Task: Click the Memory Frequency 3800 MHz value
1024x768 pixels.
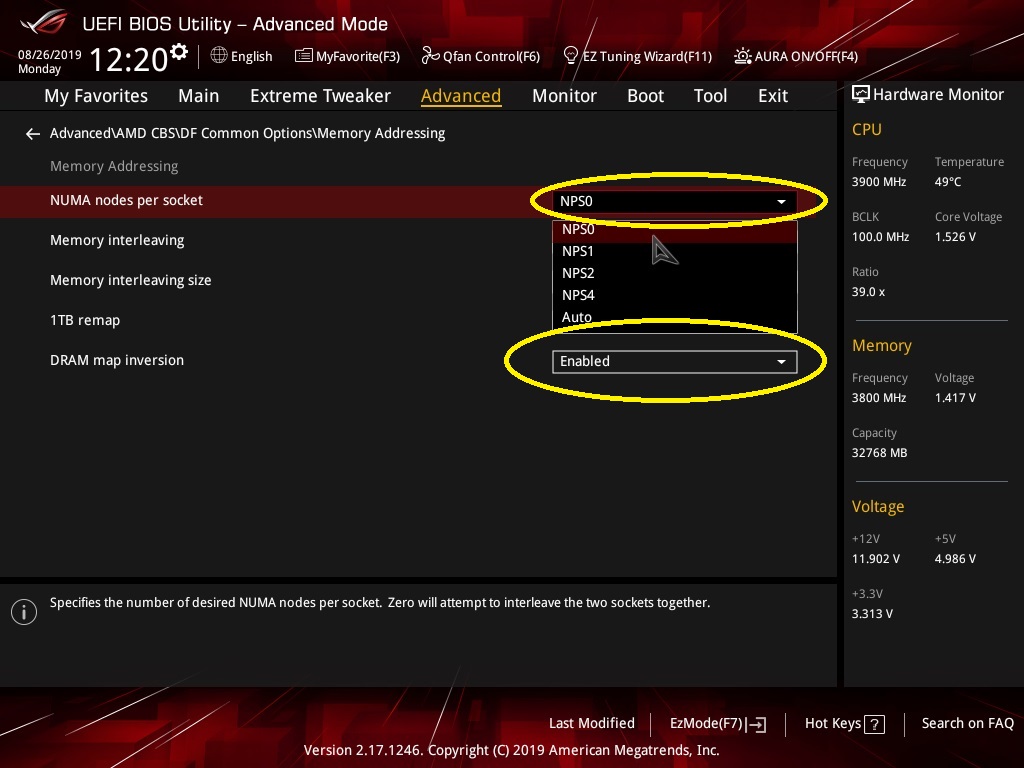Action: click(x=879, y=398)
